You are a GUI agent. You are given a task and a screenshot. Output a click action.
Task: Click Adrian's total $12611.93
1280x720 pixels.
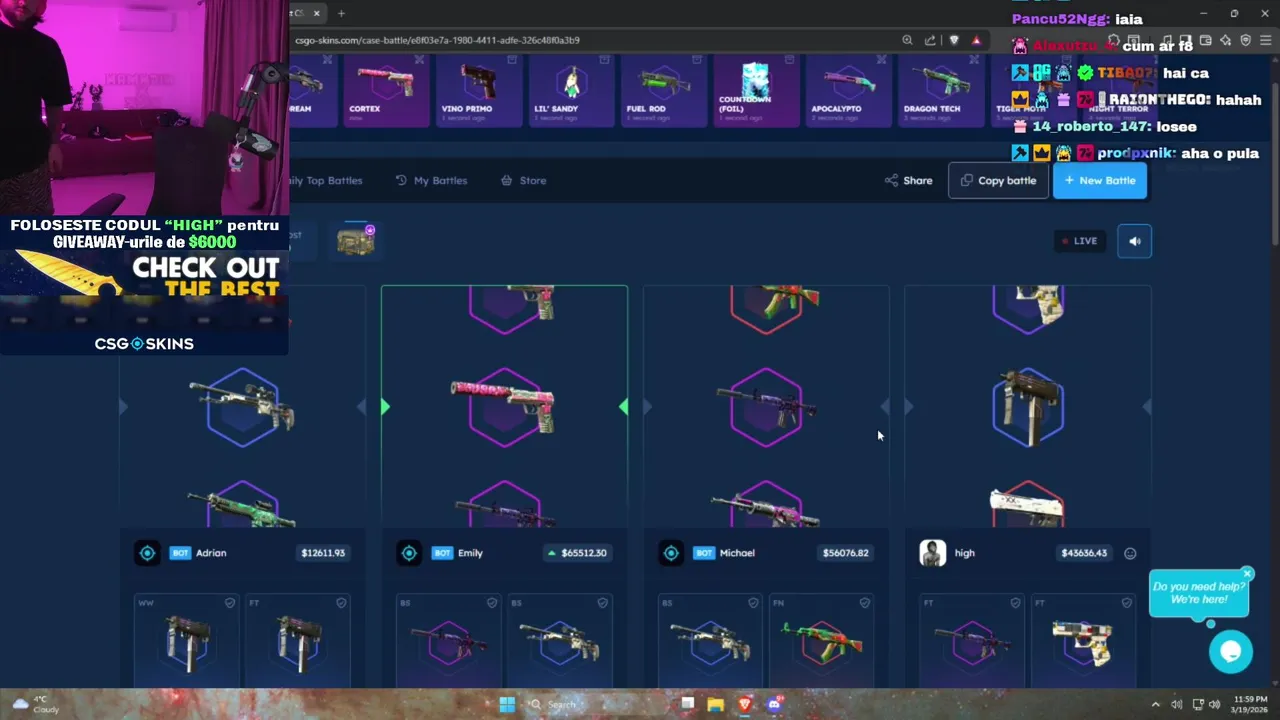click(323, 553)
